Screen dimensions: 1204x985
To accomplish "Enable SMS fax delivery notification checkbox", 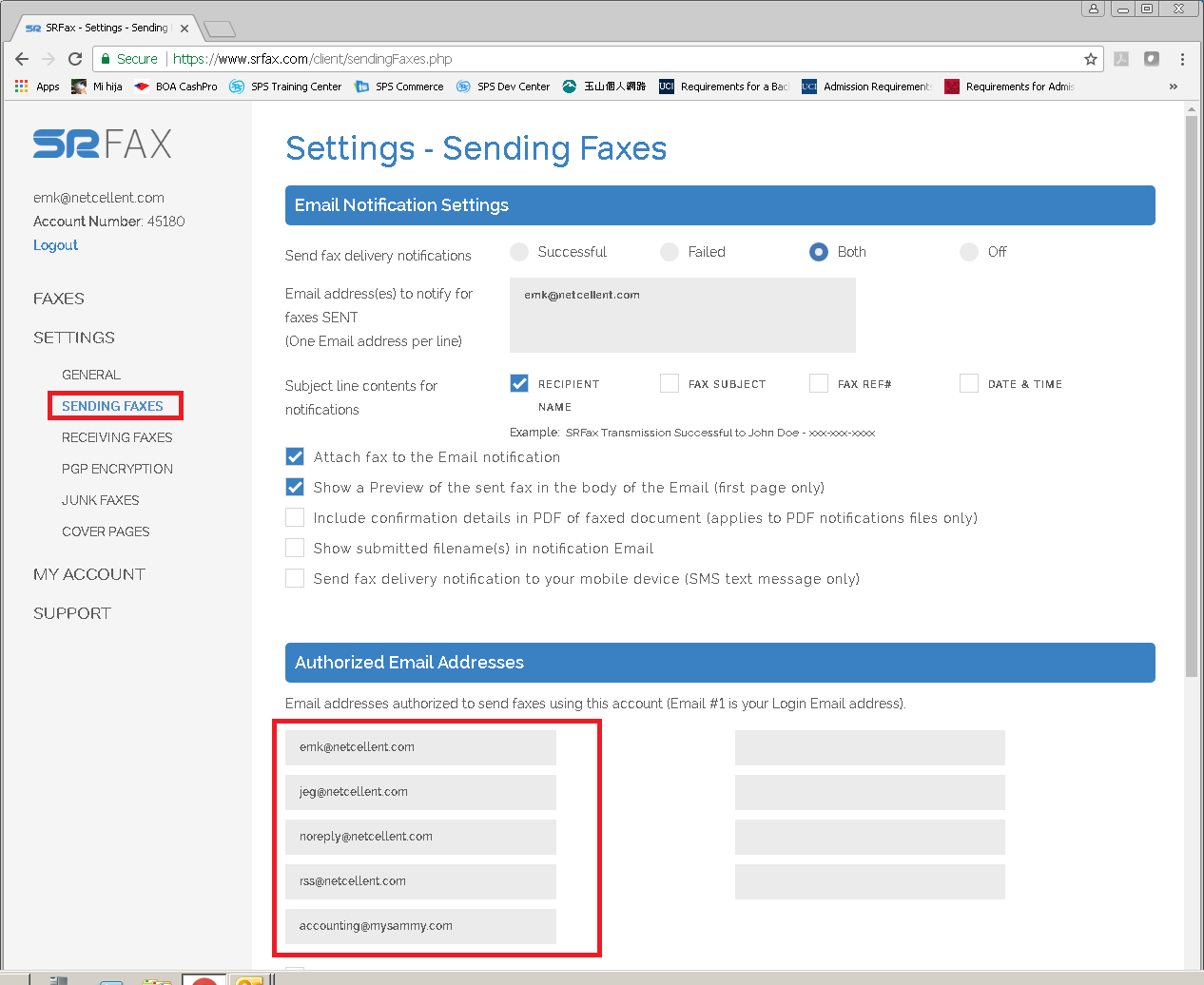I will [x=295, y=578].
